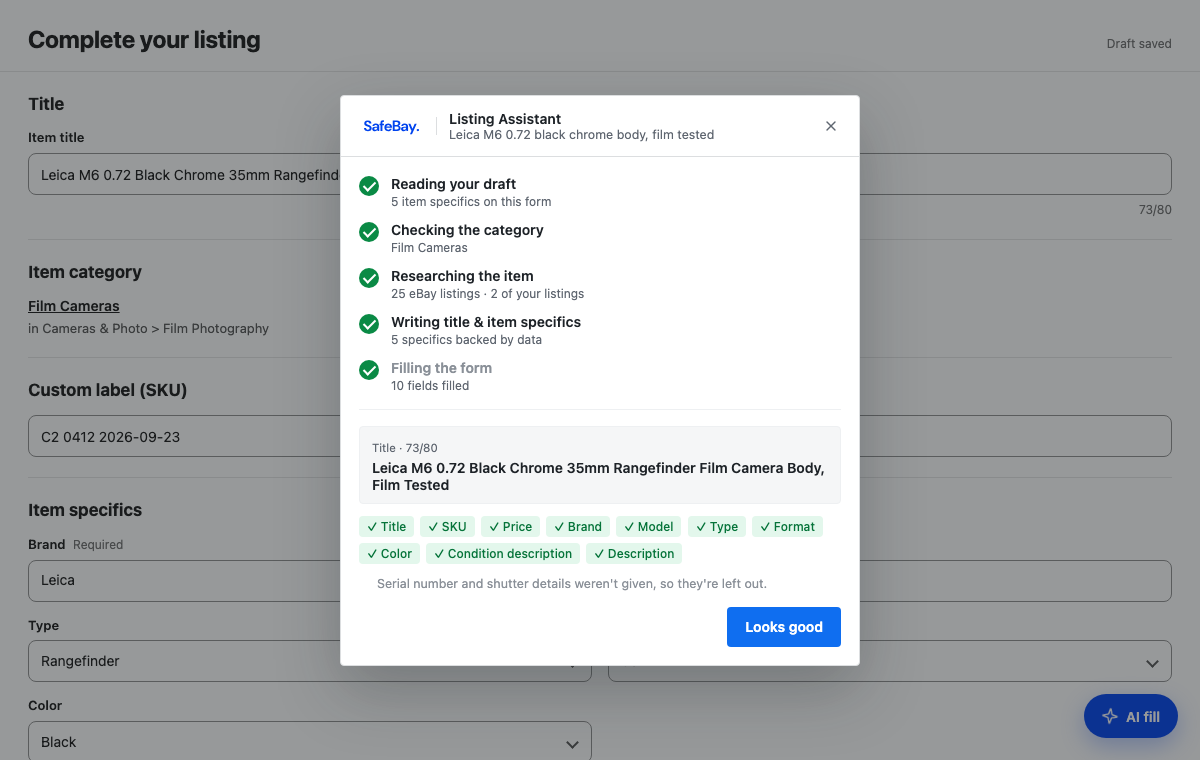Click the Format chip
This screenshot has width=1200, height=760.
pyautogui.click(x=787, y=527)
